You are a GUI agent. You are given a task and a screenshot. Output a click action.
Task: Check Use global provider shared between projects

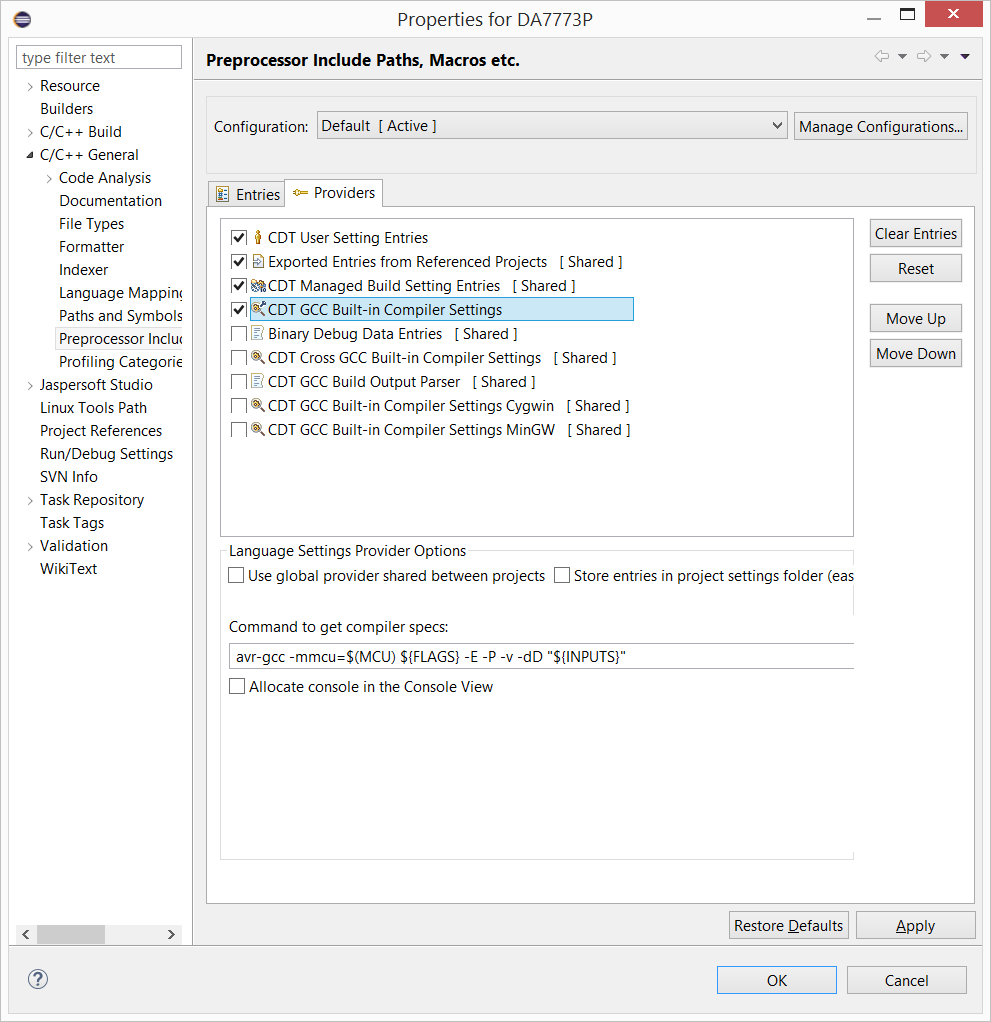tap(236, 576)
